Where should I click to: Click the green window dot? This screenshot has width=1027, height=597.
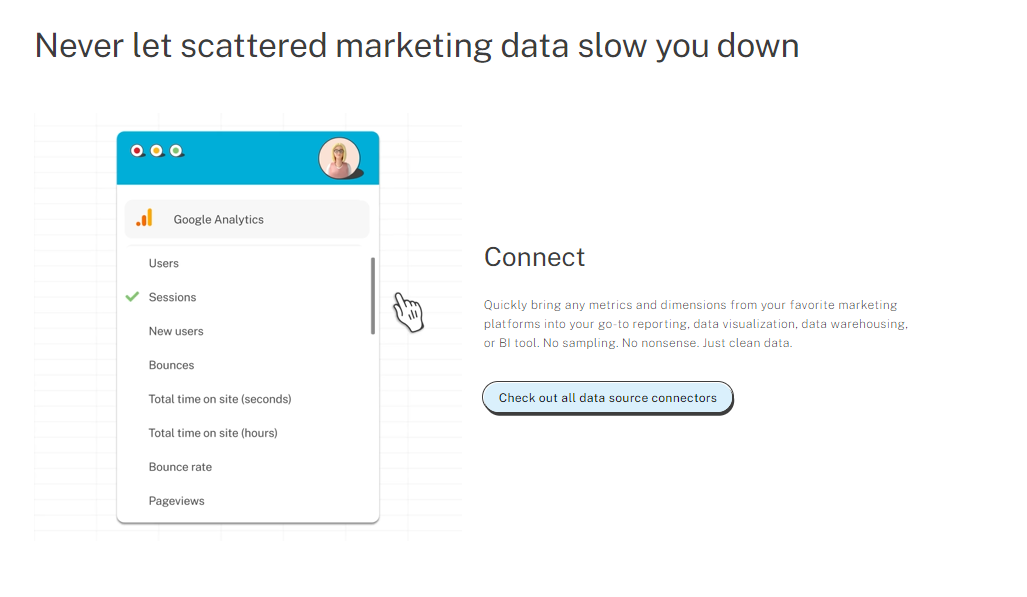tap(176, 151)
